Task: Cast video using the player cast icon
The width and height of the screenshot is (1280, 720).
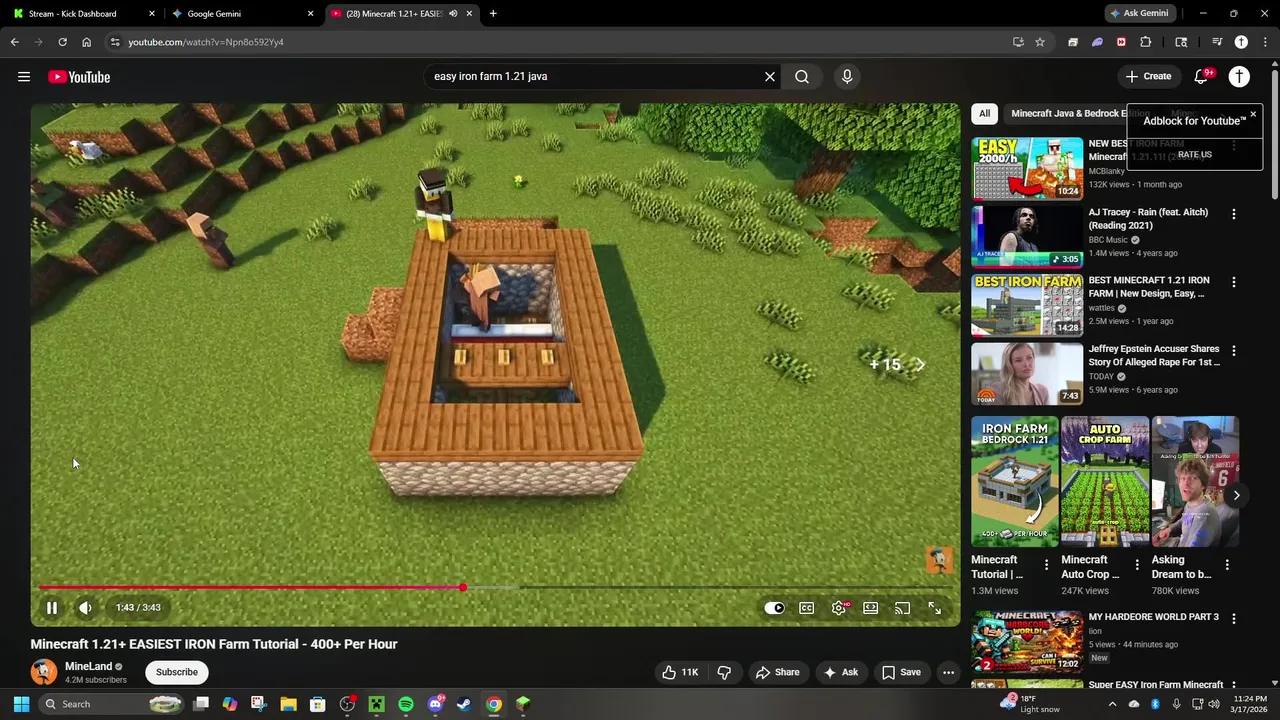Action: point(903,607)
